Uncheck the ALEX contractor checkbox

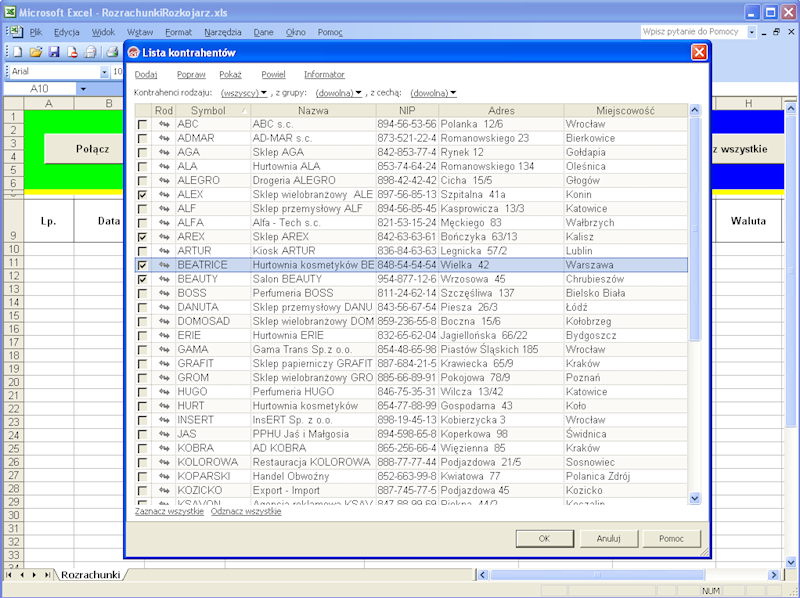click(141, 194)
